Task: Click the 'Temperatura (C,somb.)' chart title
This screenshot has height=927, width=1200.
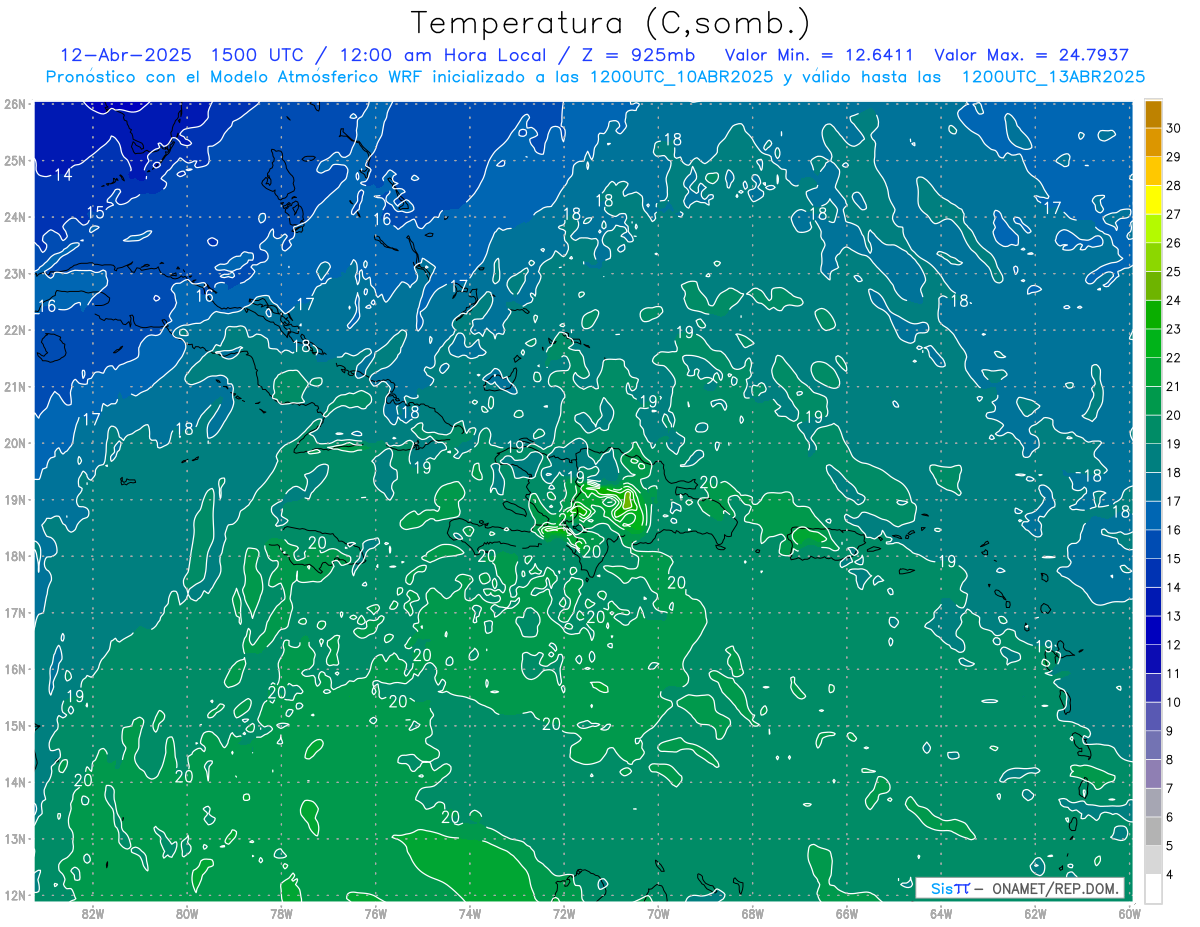Action: coord(611,23)
